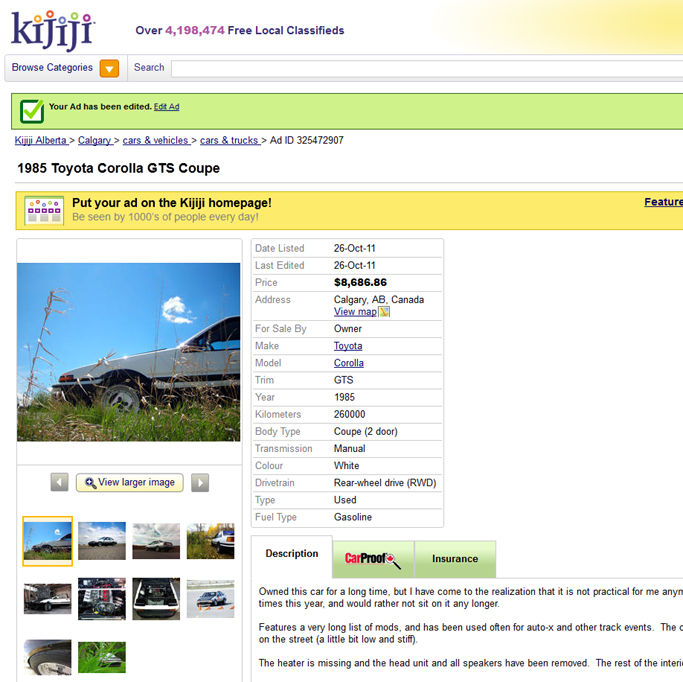This screenshot has width=683, height=682.
Task: Click the Kijiji homepage promo calendar icon
Action: 44,210
